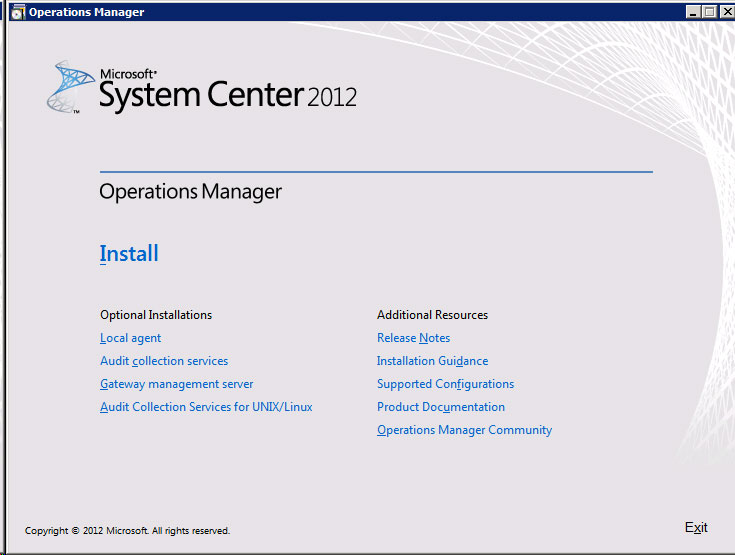Screen dimensions: 735x555
Task: Open the Release Notes link
Action: [x=413, y=338]
